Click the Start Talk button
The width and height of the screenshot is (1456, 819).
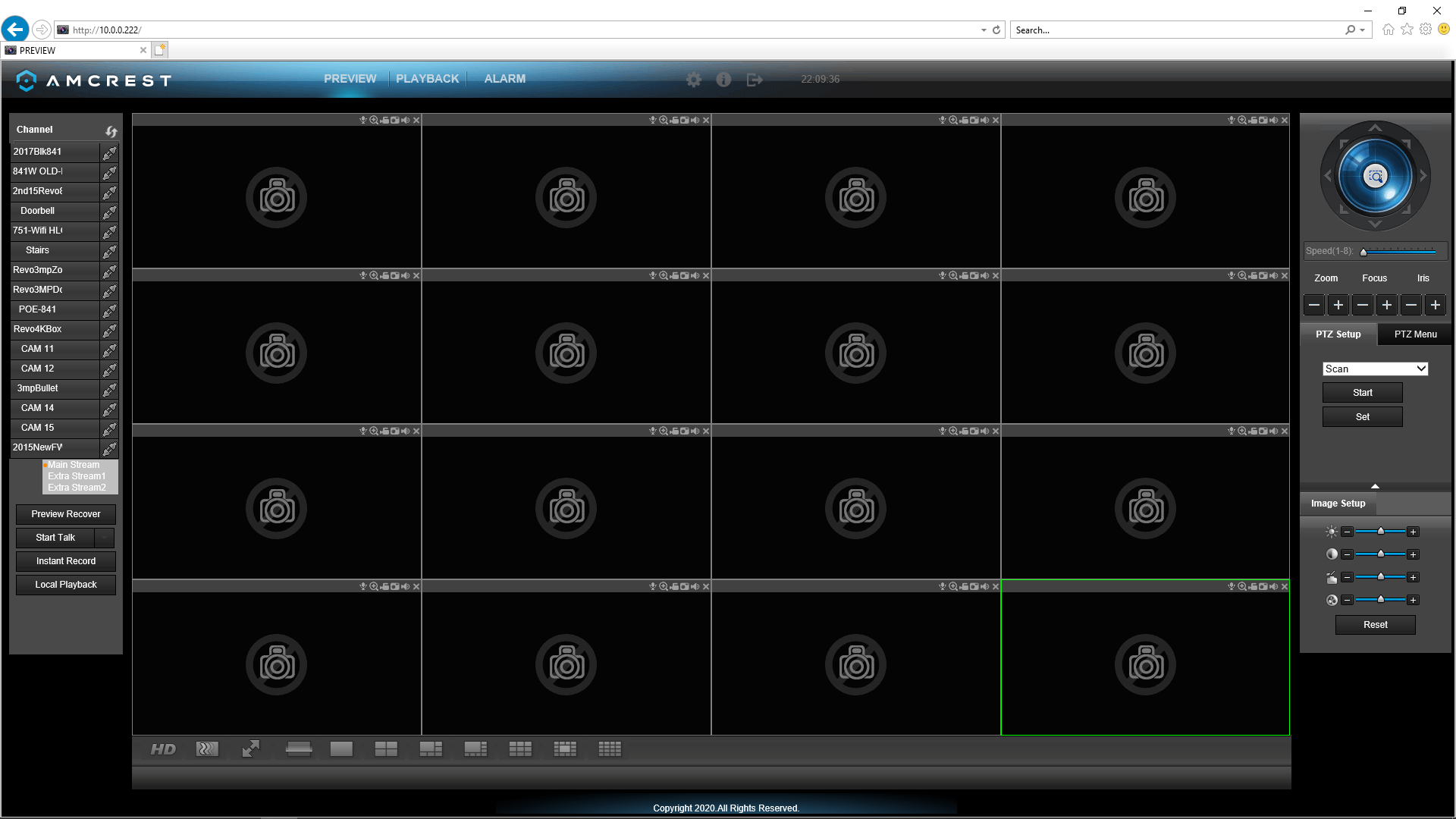click(x=55, y=538)
